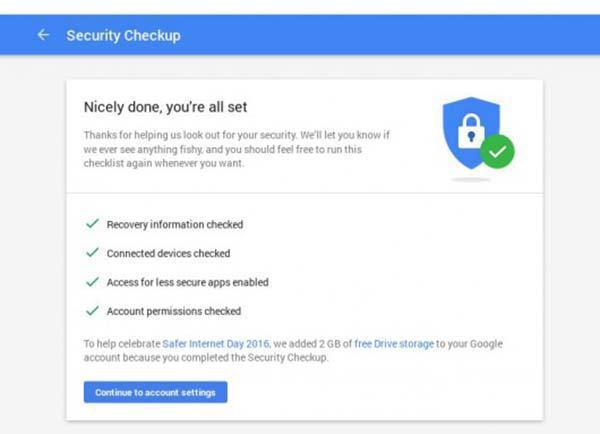Click checkmark beside Account permissions checked
Viewport: 600px width, 434px height.
click(92, 310)
